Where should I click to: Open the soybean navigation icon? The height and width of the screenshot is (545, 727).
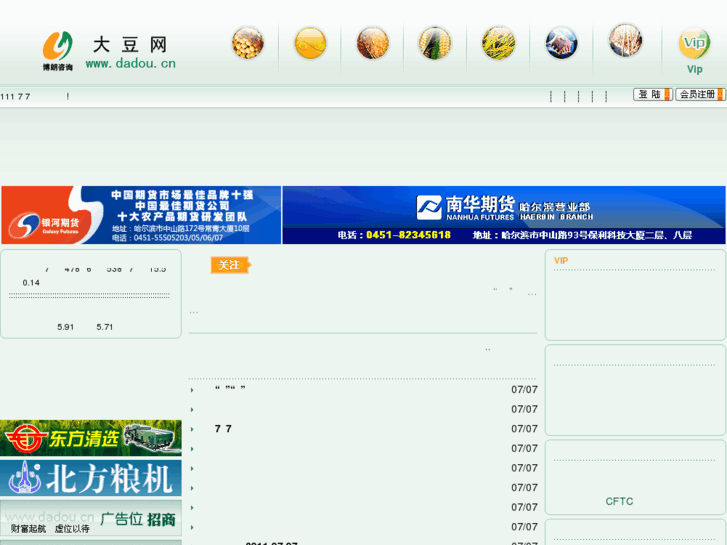pyautogui.click(x=248, y=43)
